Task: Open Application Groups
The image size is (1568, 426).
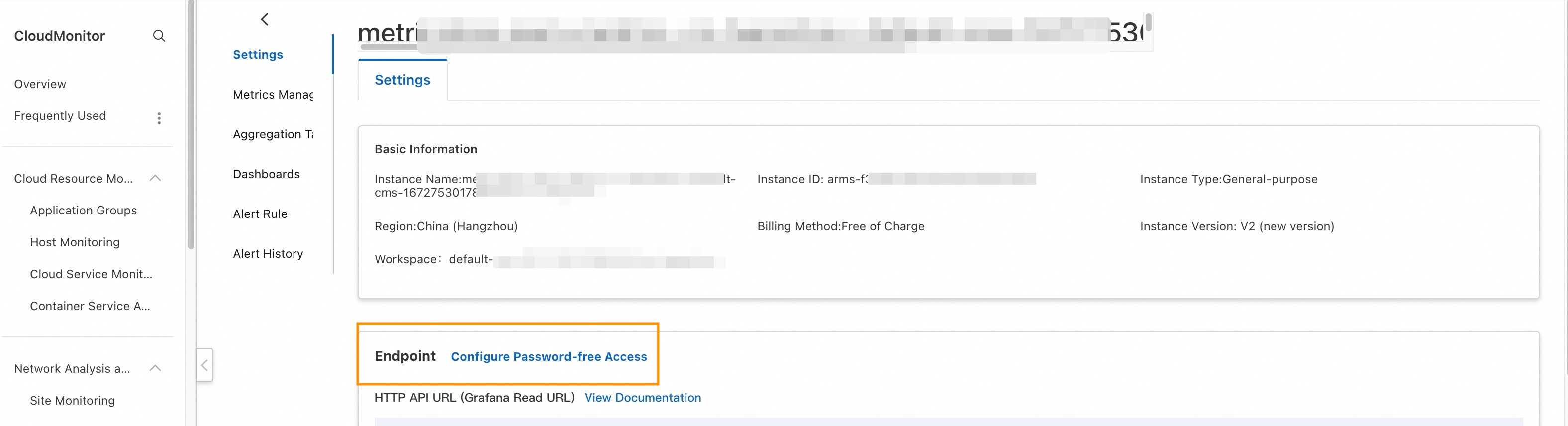Action: point(84,211)
